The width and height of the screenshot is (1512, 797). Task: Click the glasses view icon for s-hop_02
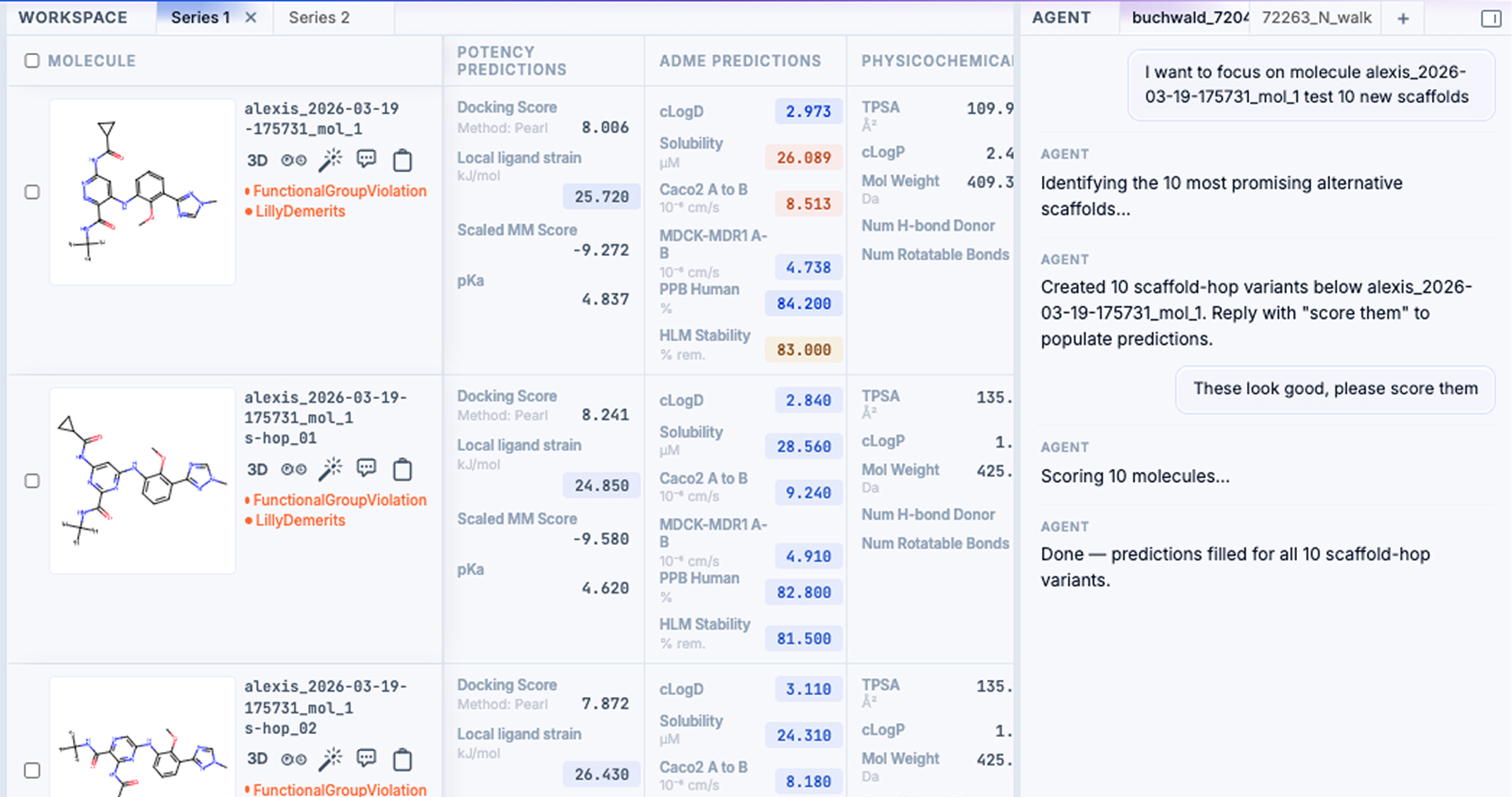[294, 758]
